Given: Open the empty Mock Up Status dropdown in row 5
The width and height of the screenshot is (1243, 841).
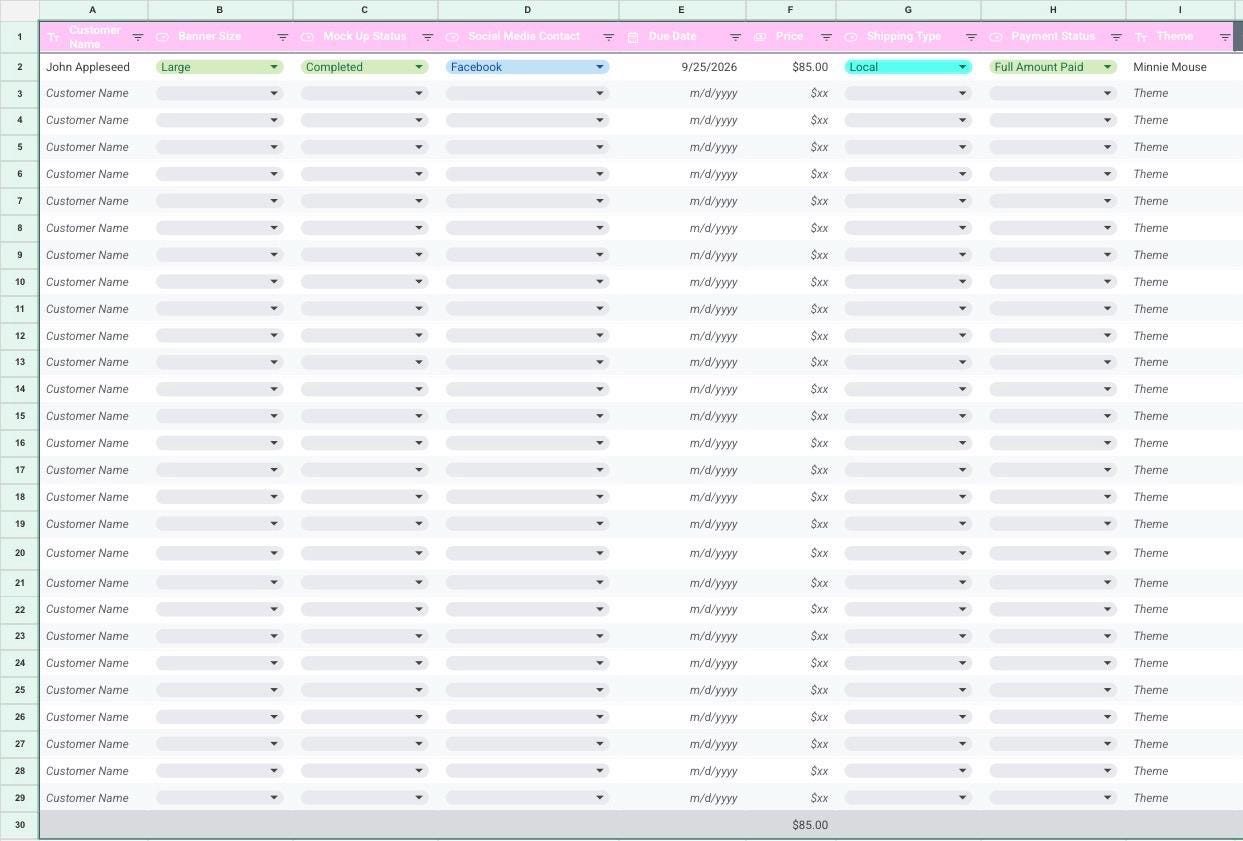Looking at the screenshot, I should (365, 147).
